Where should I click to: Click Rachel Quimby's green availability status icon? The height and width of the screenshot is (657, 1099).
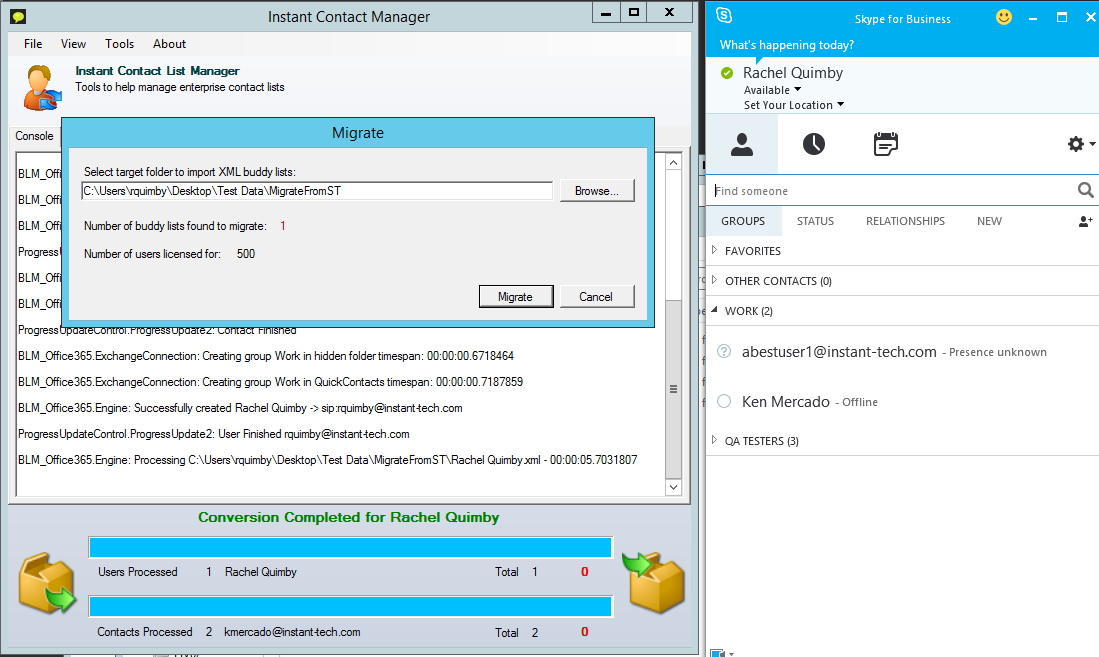point(727,73)
